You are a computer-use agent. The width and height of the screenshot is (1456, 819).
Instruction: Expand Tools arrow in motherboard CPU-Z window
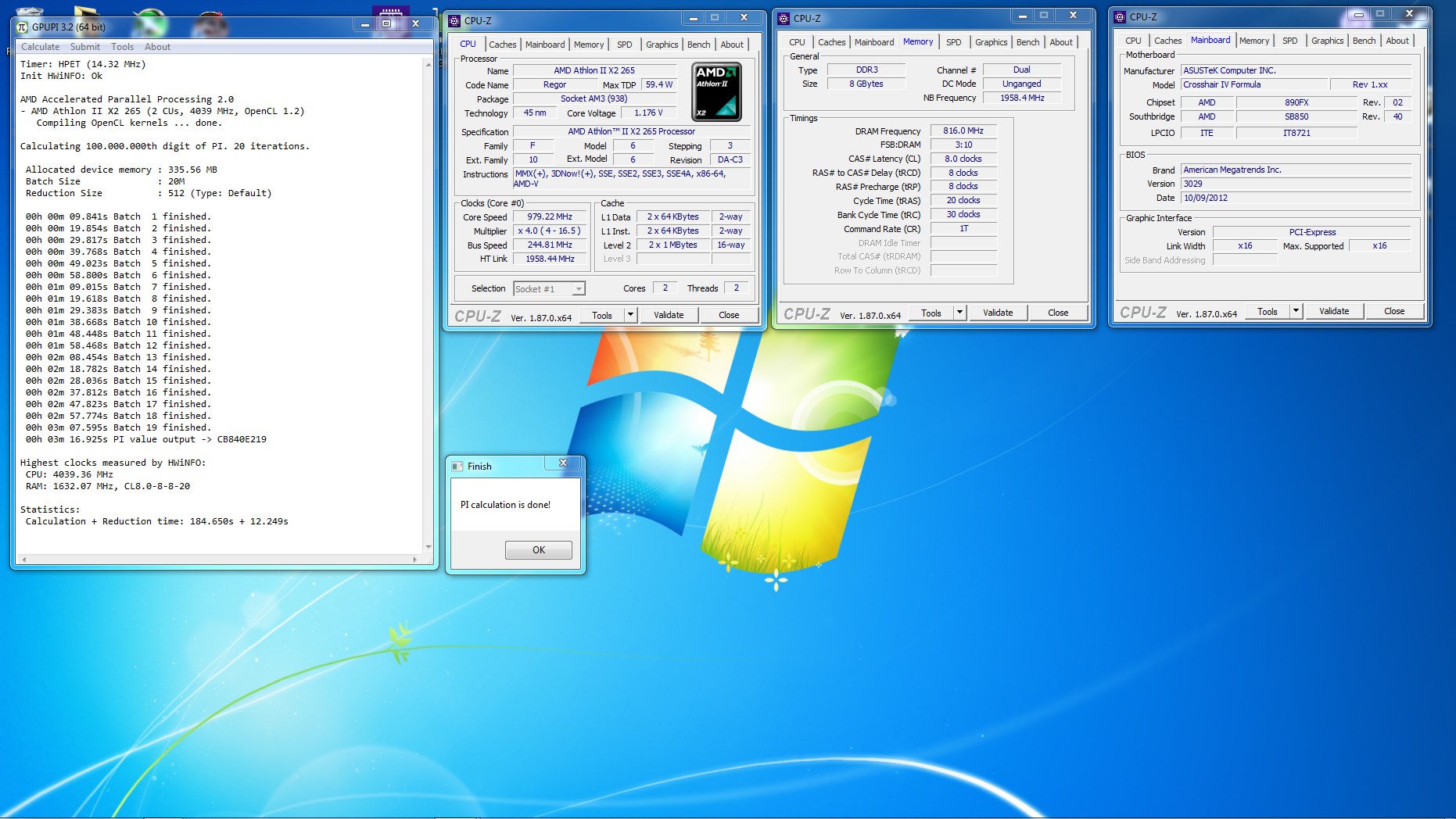tap(1296, 311)
